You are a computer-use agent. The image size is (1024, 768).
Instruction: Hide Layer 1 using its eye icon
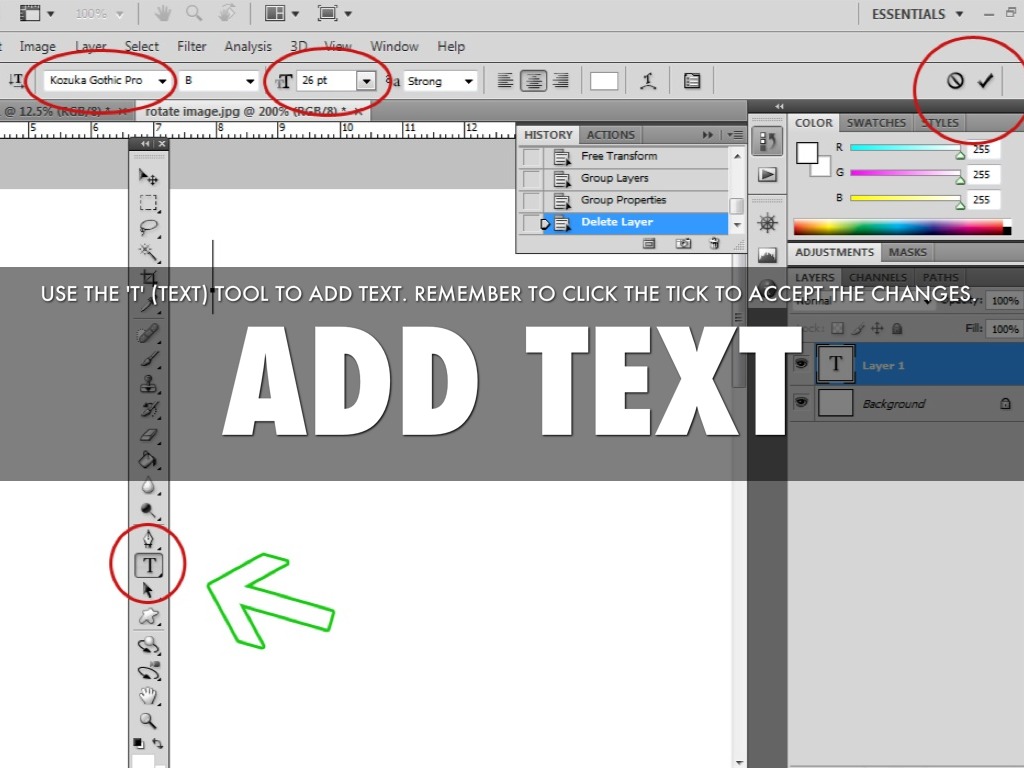coord(801,365)
